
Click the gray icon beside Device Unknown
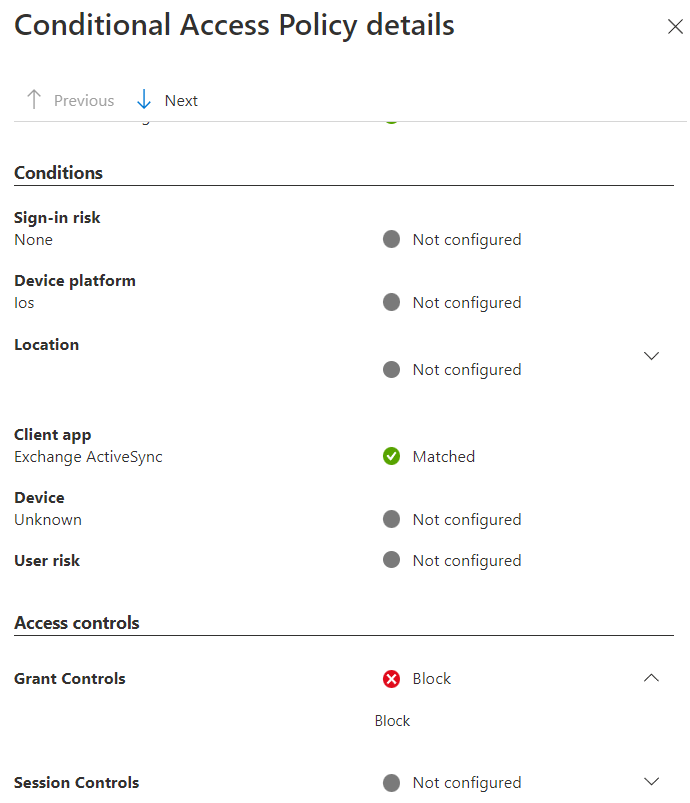tap(391, 519)
